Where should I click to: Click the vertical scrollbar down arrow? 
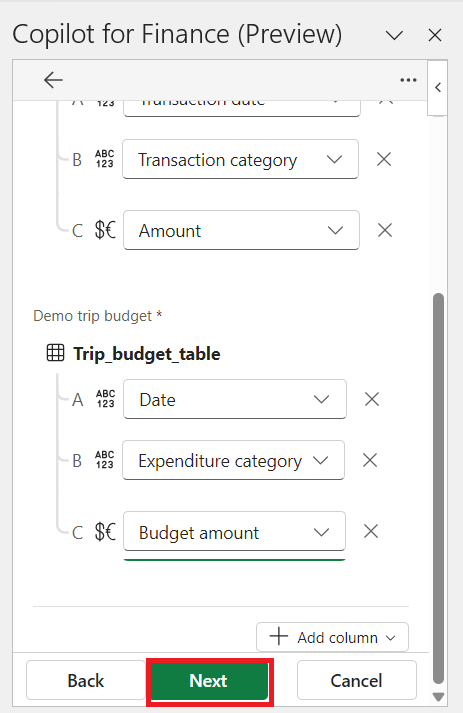point(438,697)
